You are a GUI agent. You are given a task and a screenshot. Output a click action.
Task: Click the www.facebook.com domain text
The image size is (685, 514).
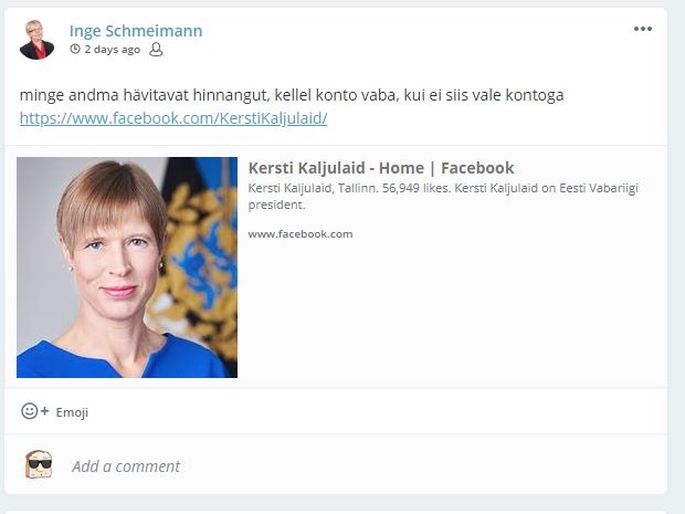click(x=301, y=234)
